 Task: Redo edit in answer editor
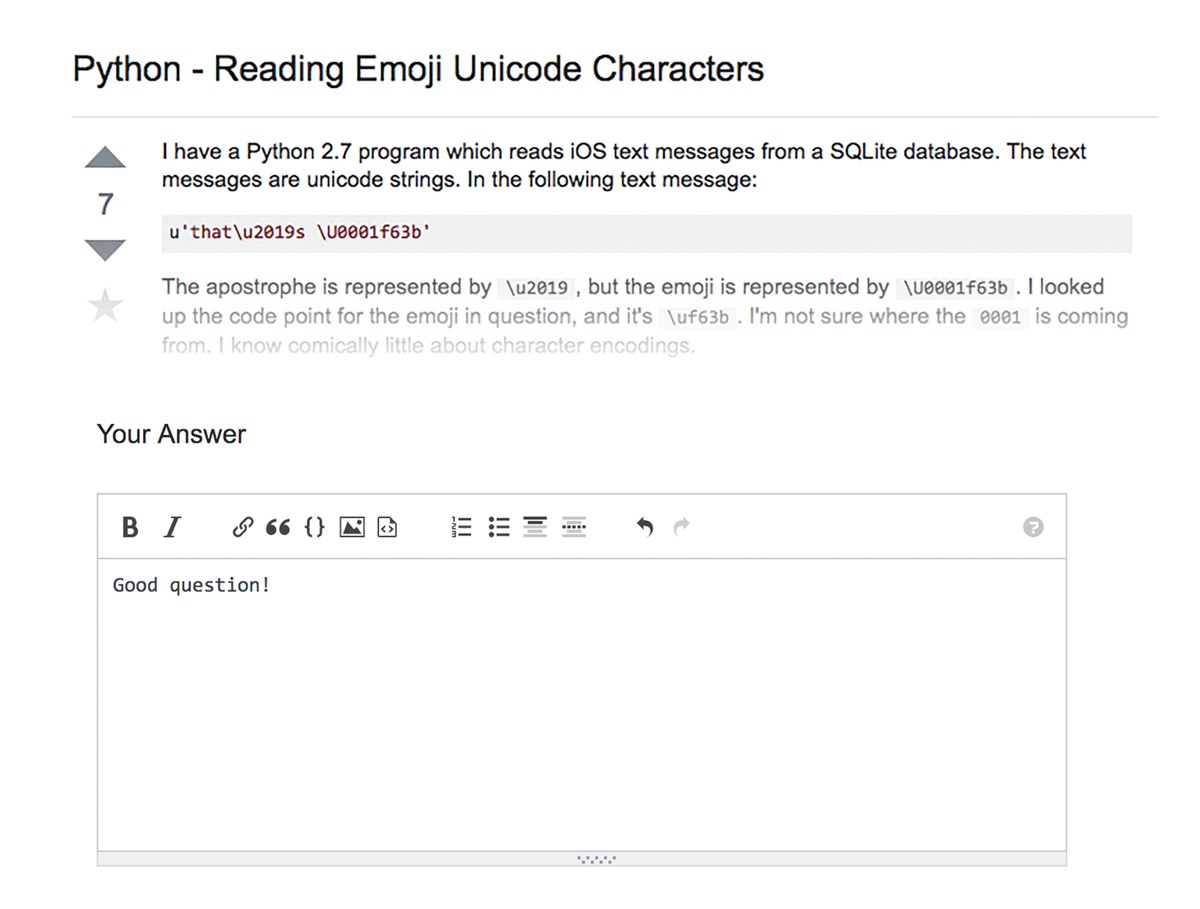click(x=682, y=527)
